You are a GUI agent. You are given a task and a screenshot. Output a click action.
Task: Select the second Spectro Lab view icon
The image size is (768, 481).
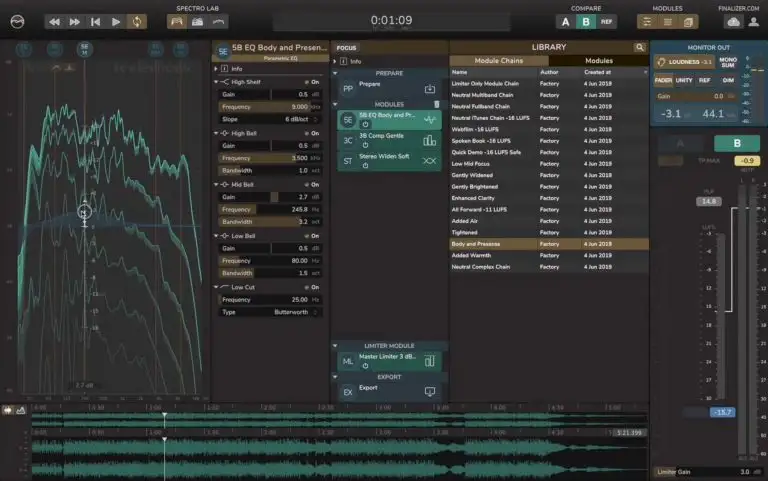197,22
